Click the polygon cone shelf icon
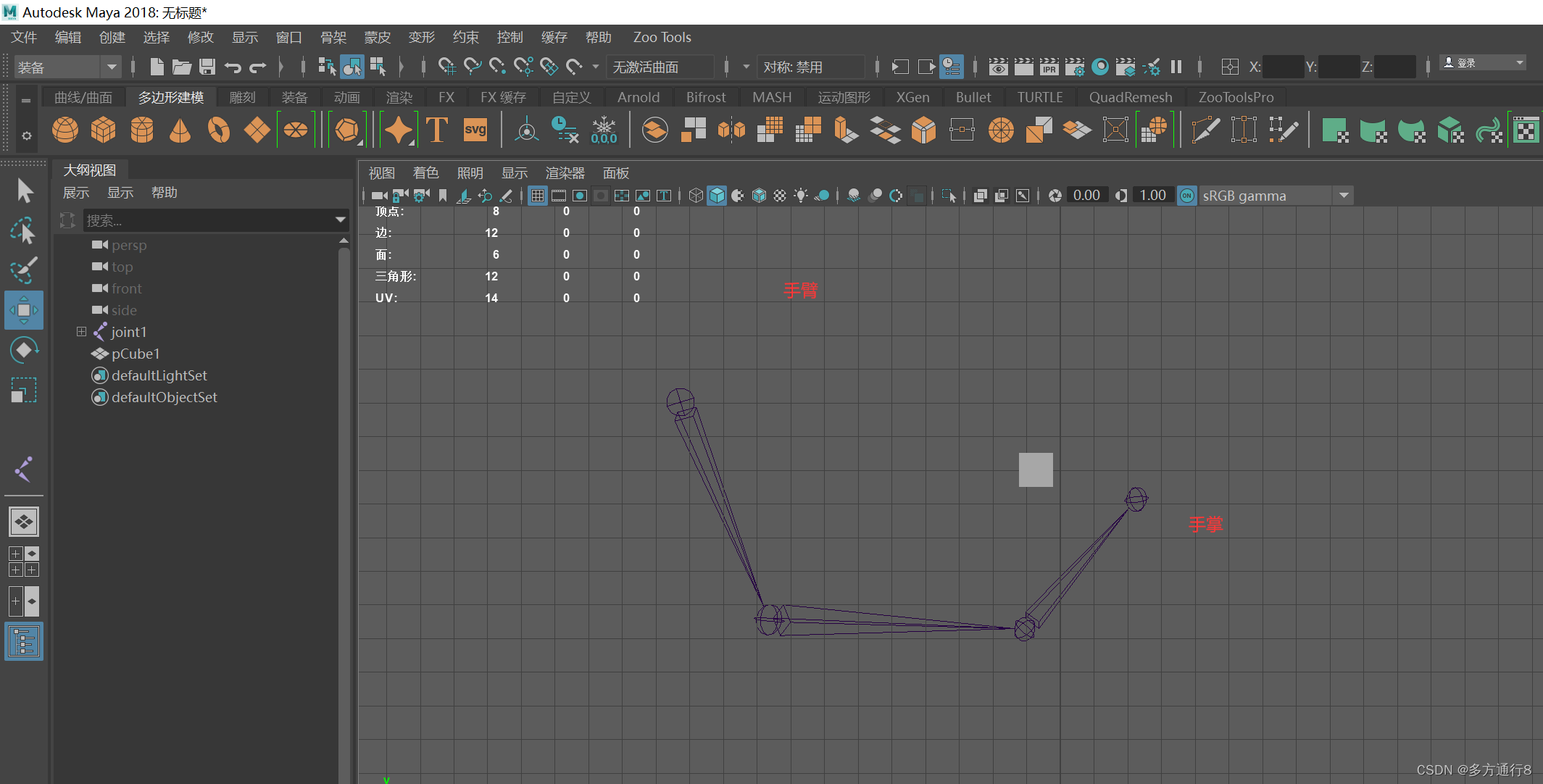The height and width of the screenshot is (784, 1543). point(180,130)
